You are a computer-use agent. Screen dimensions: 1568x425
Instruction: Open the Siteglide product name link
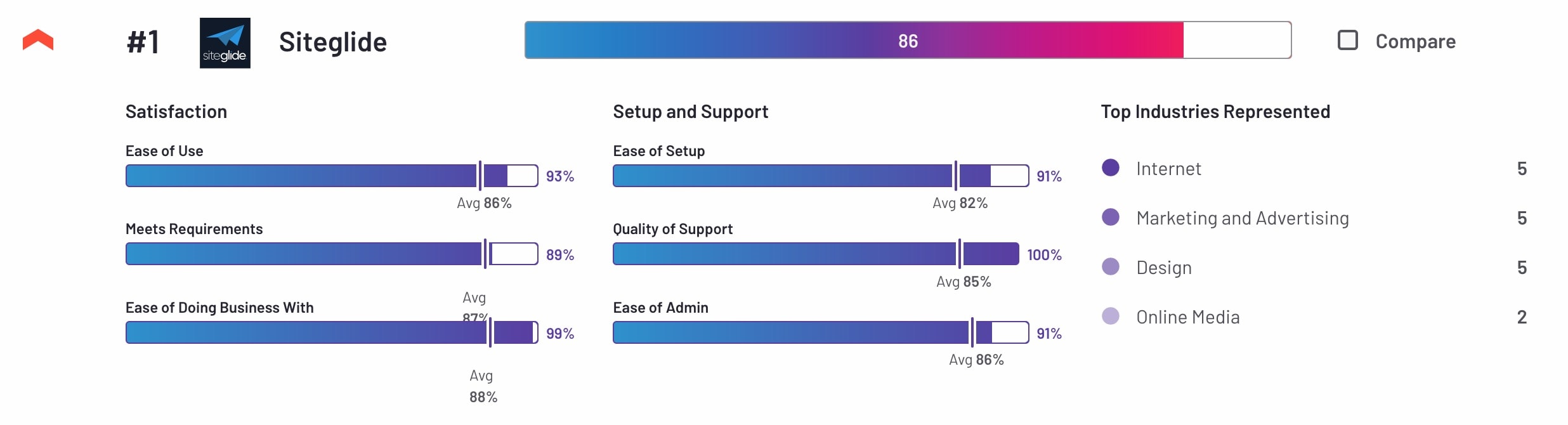pyautogui.click(x=332, y=43)
